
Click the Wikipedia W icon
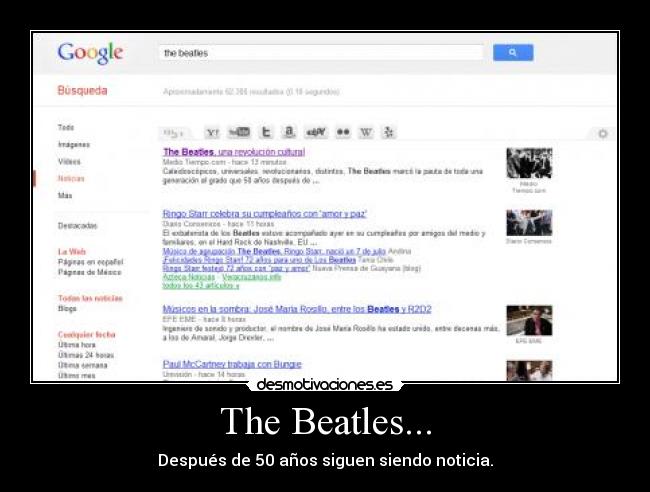click(x=366, y=133)
